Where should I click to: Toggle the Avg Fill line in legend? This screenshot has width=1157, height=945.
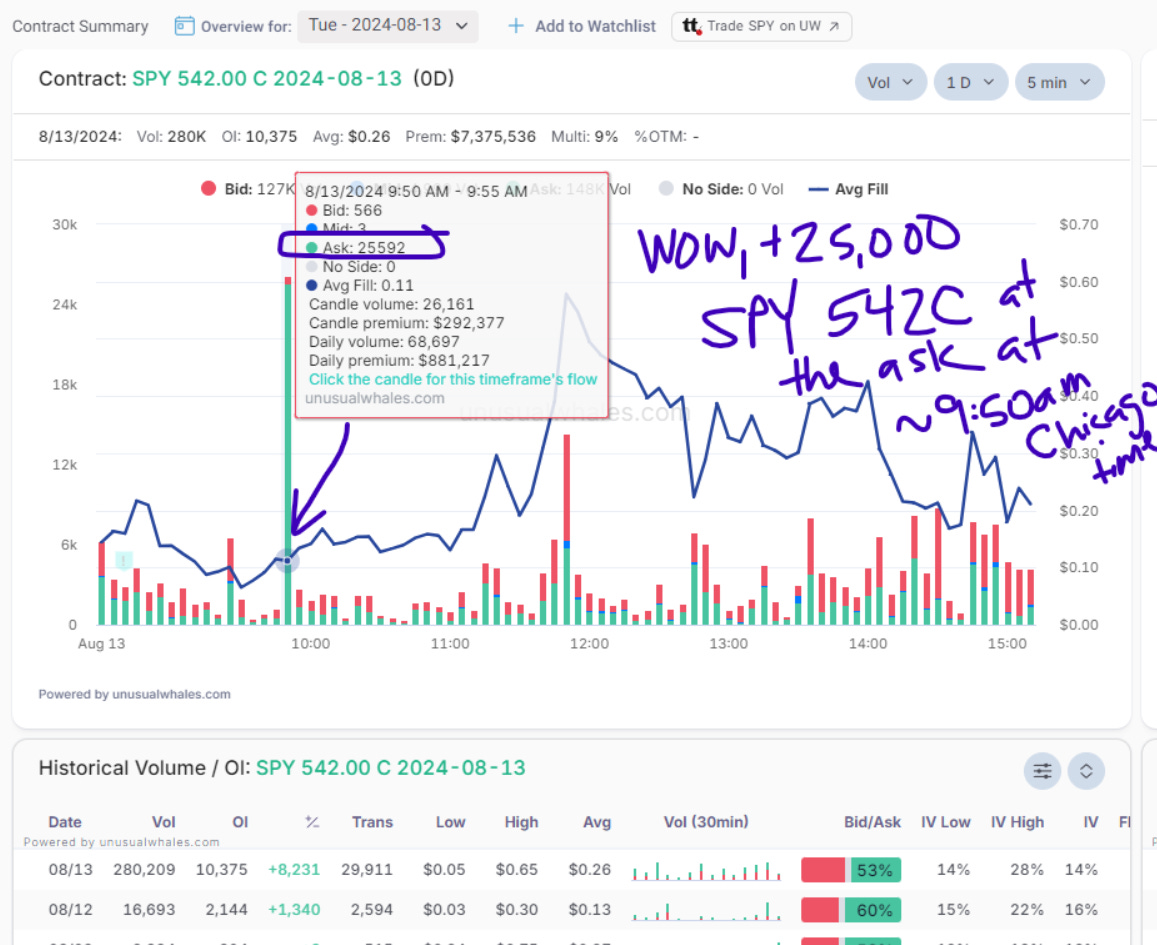point(849,189)
